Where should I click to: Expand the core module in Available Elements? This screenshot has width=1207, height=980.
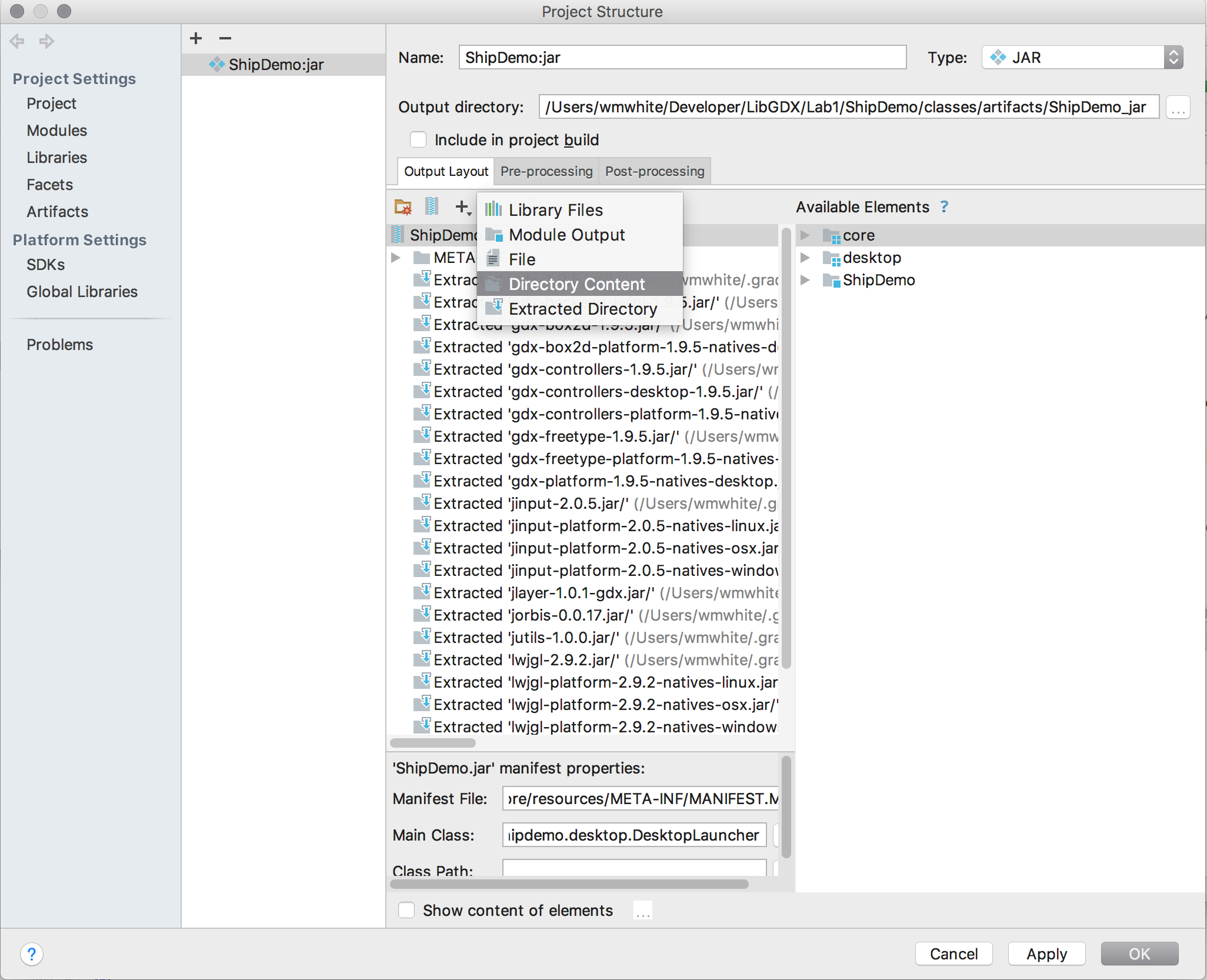pos(805,235)
